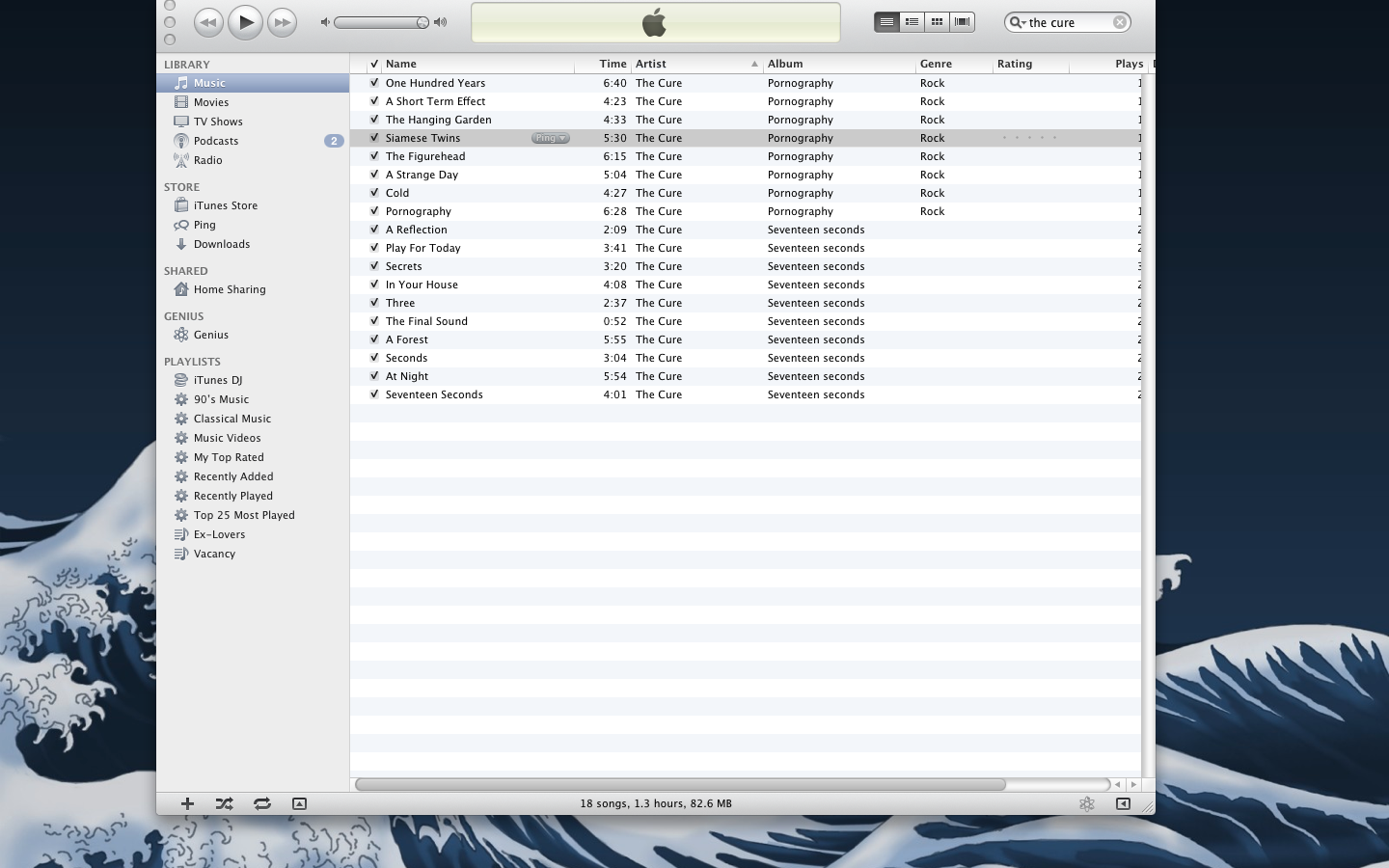The image size is (1389, 868).
Task: Switch to Cover Flow view
Action: pyautogui.click(x=963, y=22)
